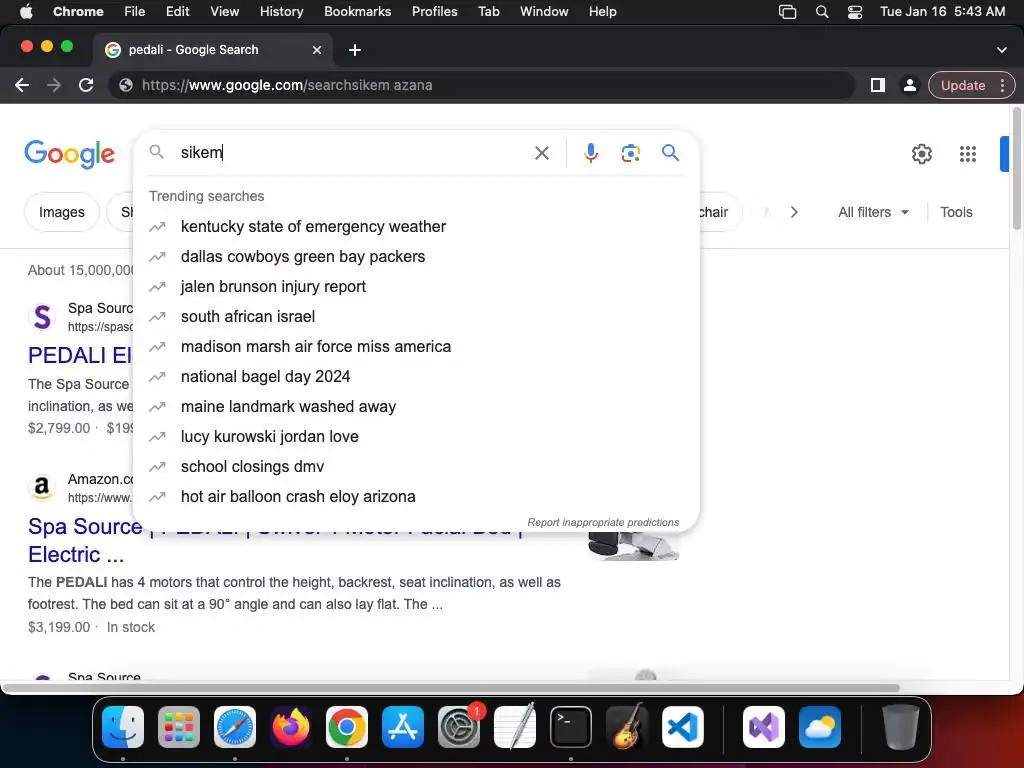Expand the tab search chevron
Image resolution: width=1024 pixels, height=768 pixels.
pyautogui.click(x=1002, y=50)
